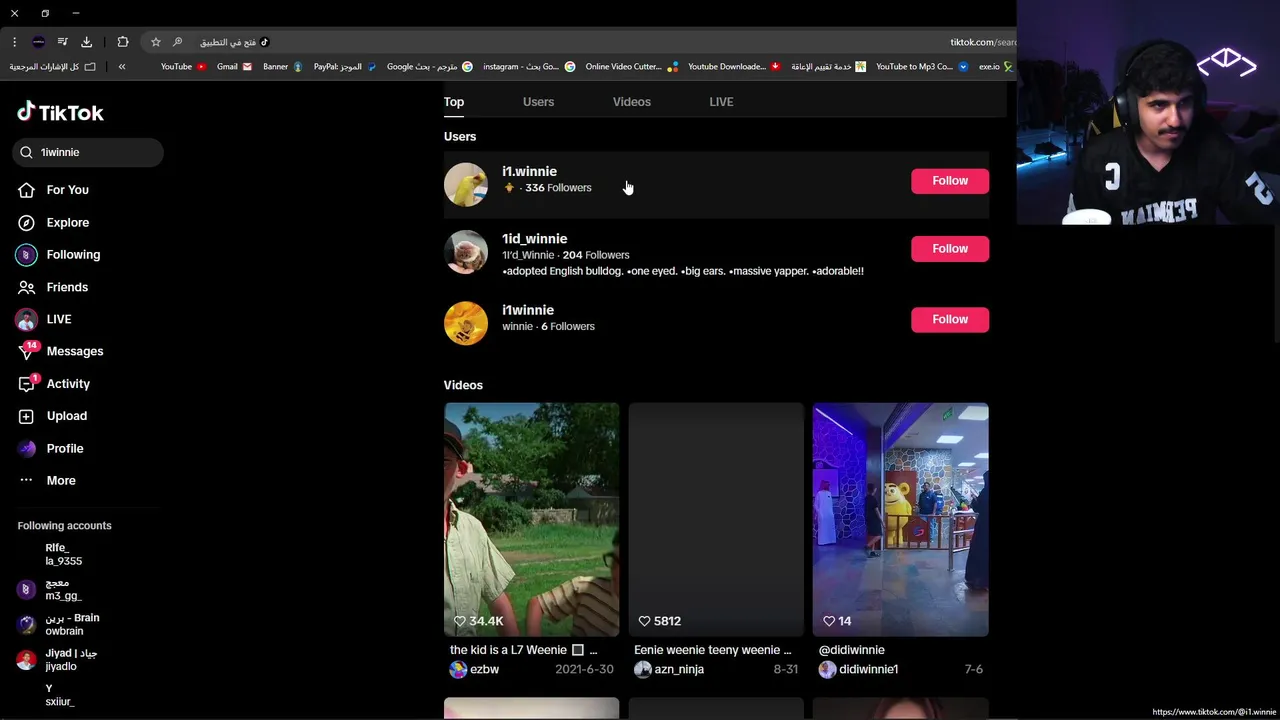Open the browser media control icon
The image size is (1280, 720).
point(62,42)
